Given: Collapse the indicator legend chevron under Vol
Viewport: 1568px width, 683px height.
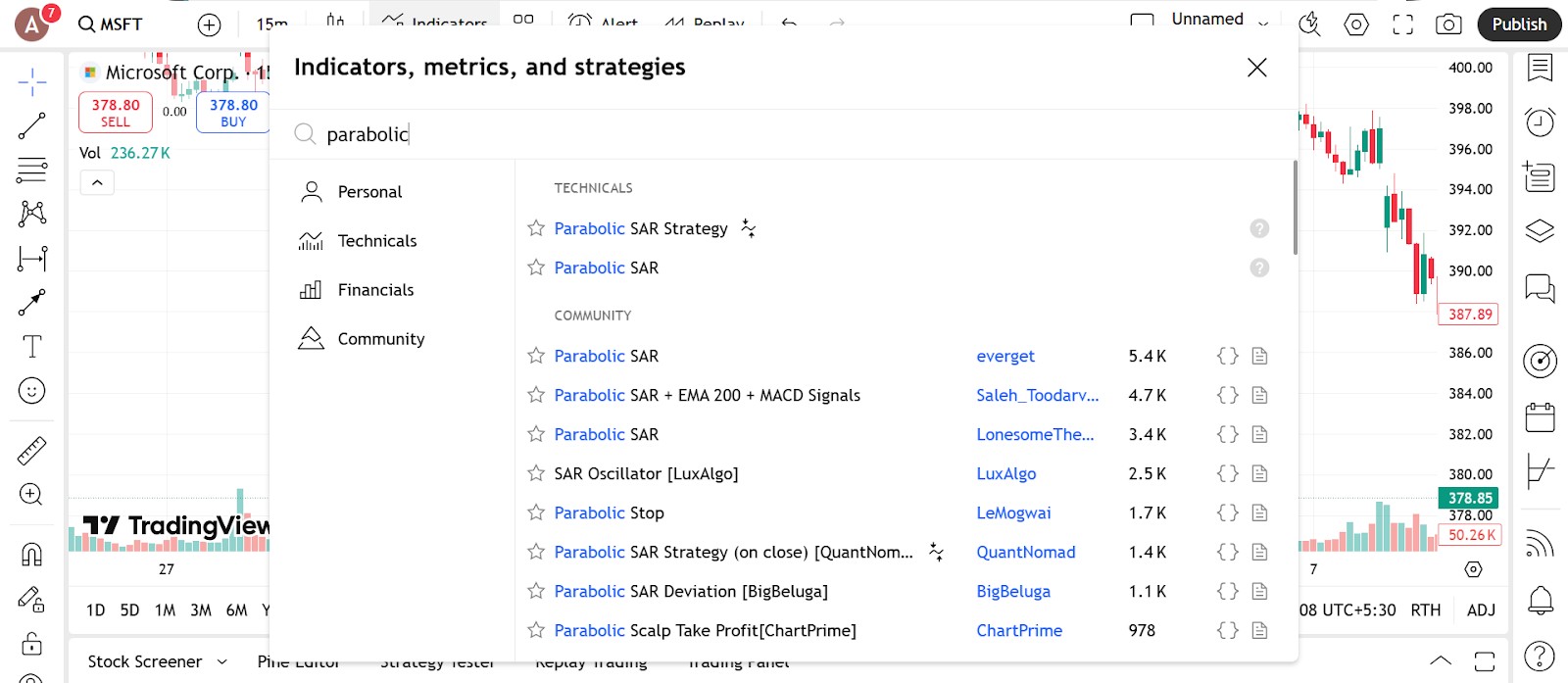Looking at the screenshot, I should coord(97,182).
